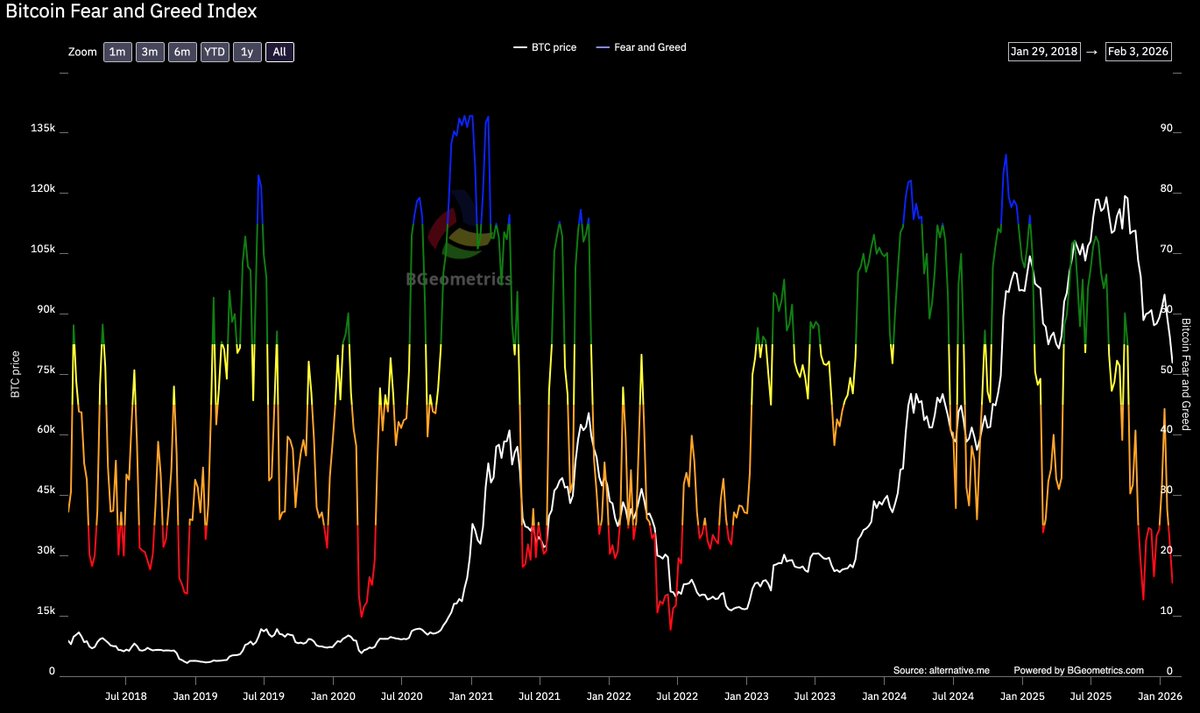
Task: Click the Jul 2021 x-axis label
Action: (x=540, y=694)
